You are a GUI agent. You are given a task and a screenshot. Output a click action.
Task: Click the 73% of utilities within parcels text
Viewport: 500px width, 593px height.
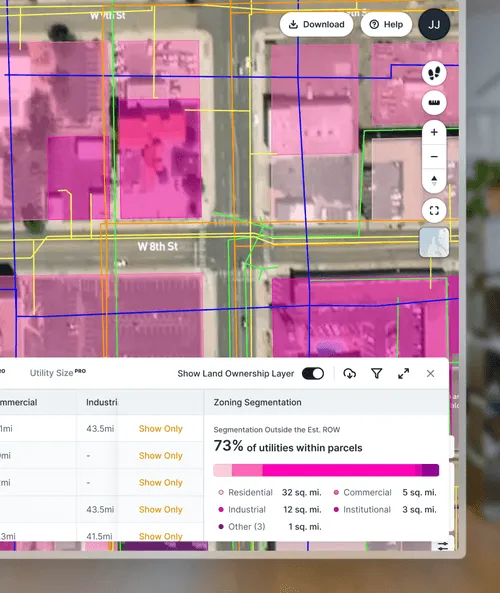point(288,446)
